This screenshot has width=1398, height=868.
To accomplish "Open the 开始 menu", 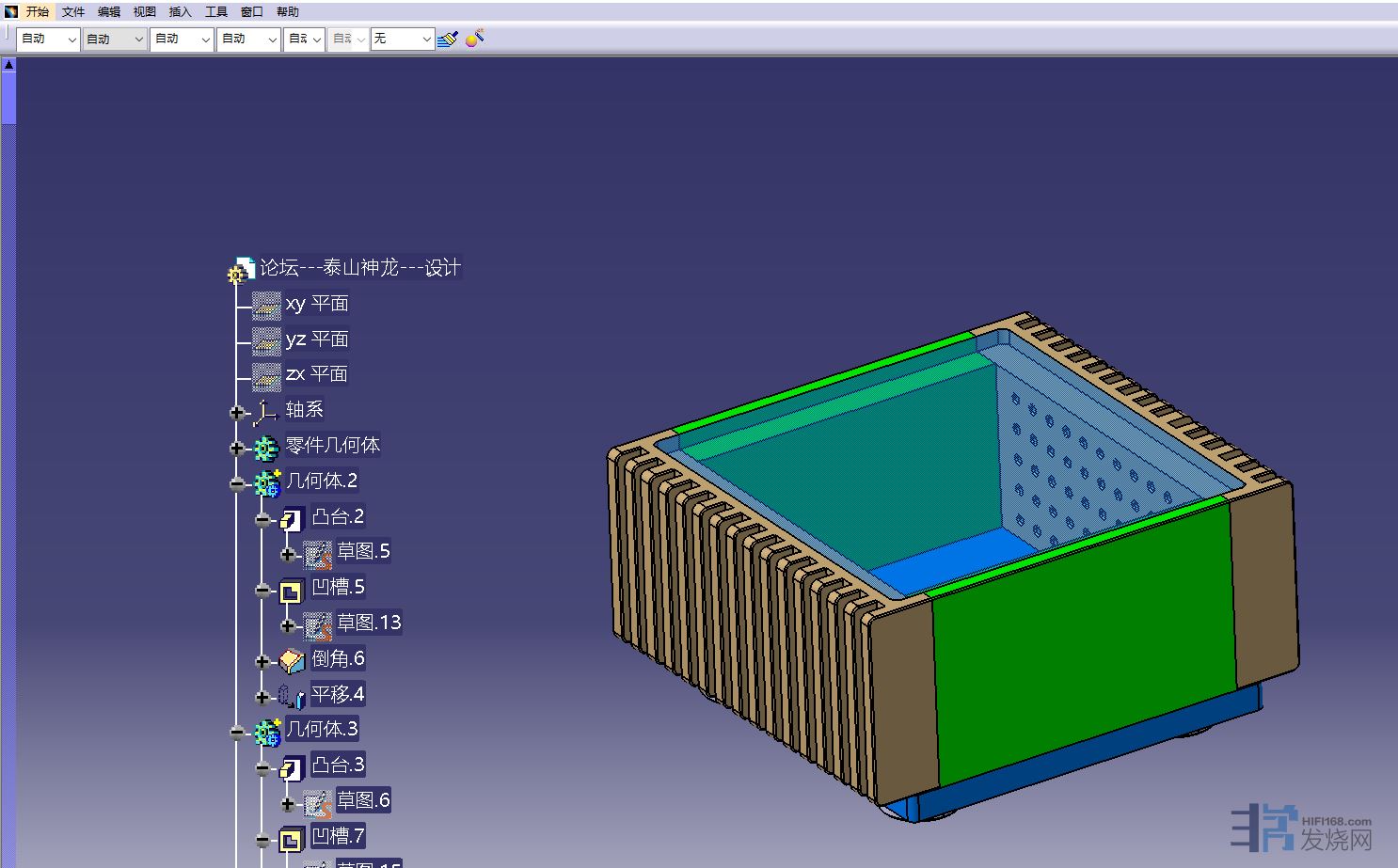I will [x=37, y=12].
